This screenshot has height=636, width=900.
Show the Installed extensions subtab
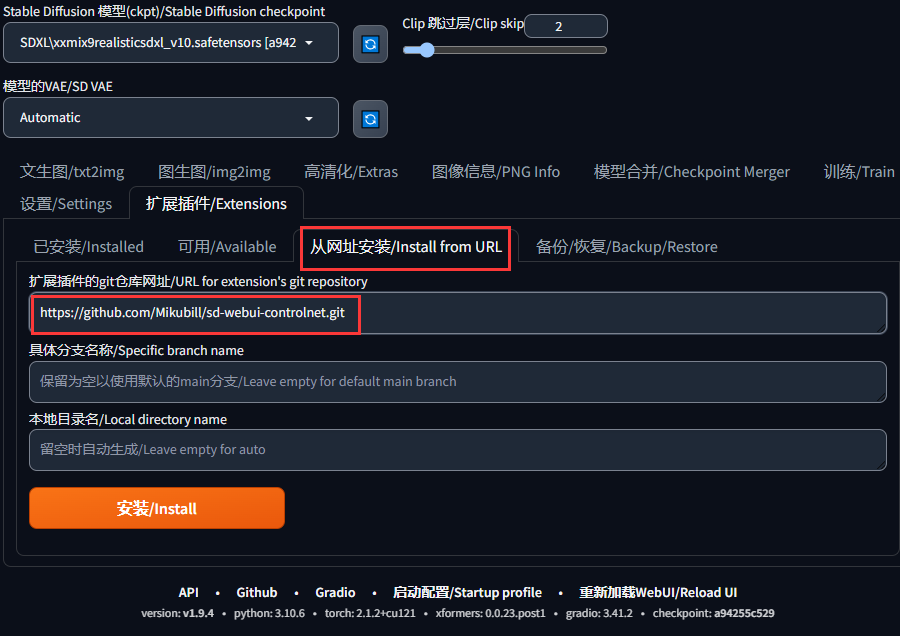click(x=88, y=247)
